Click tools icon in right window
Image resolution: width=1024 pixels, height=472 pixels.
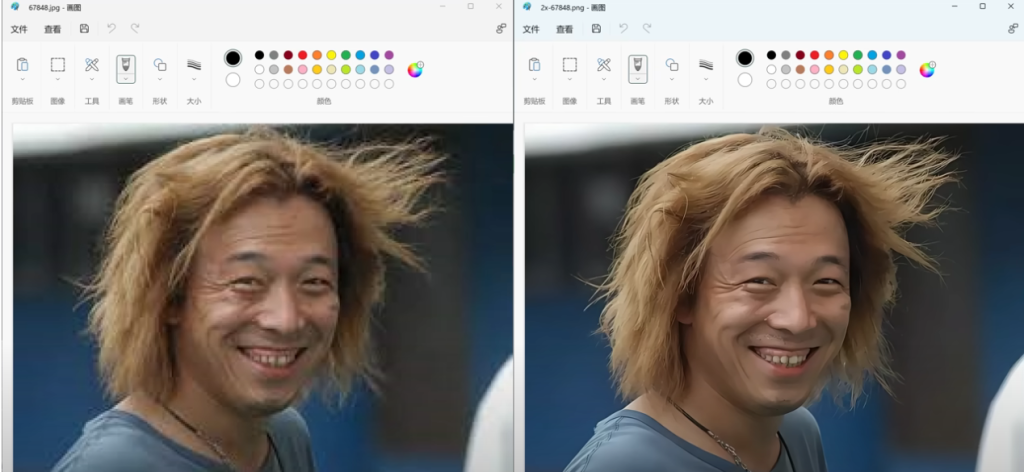click(603, 65)
